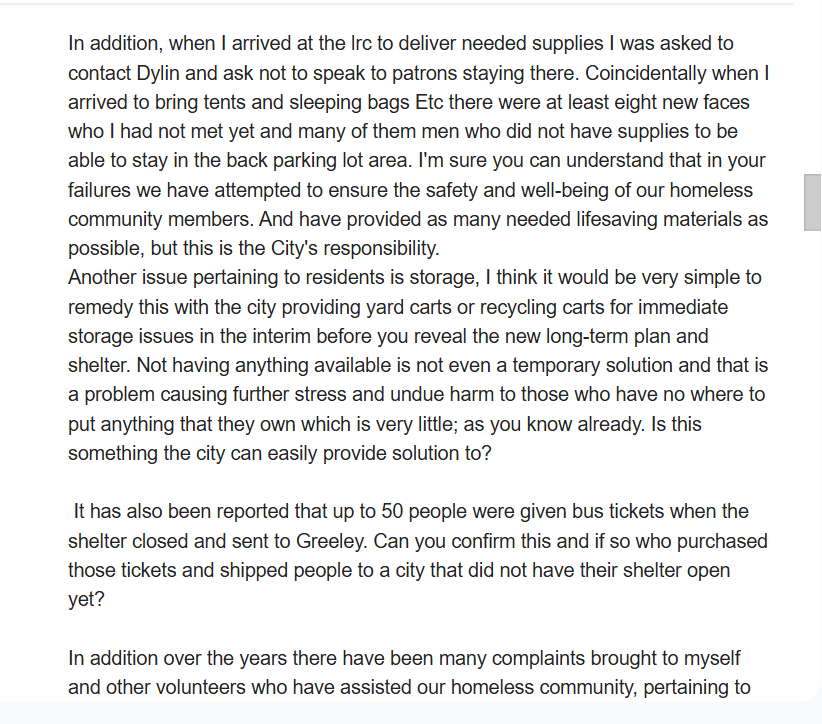Click the vertical scrollbar thumb

(x=812, y=202)
